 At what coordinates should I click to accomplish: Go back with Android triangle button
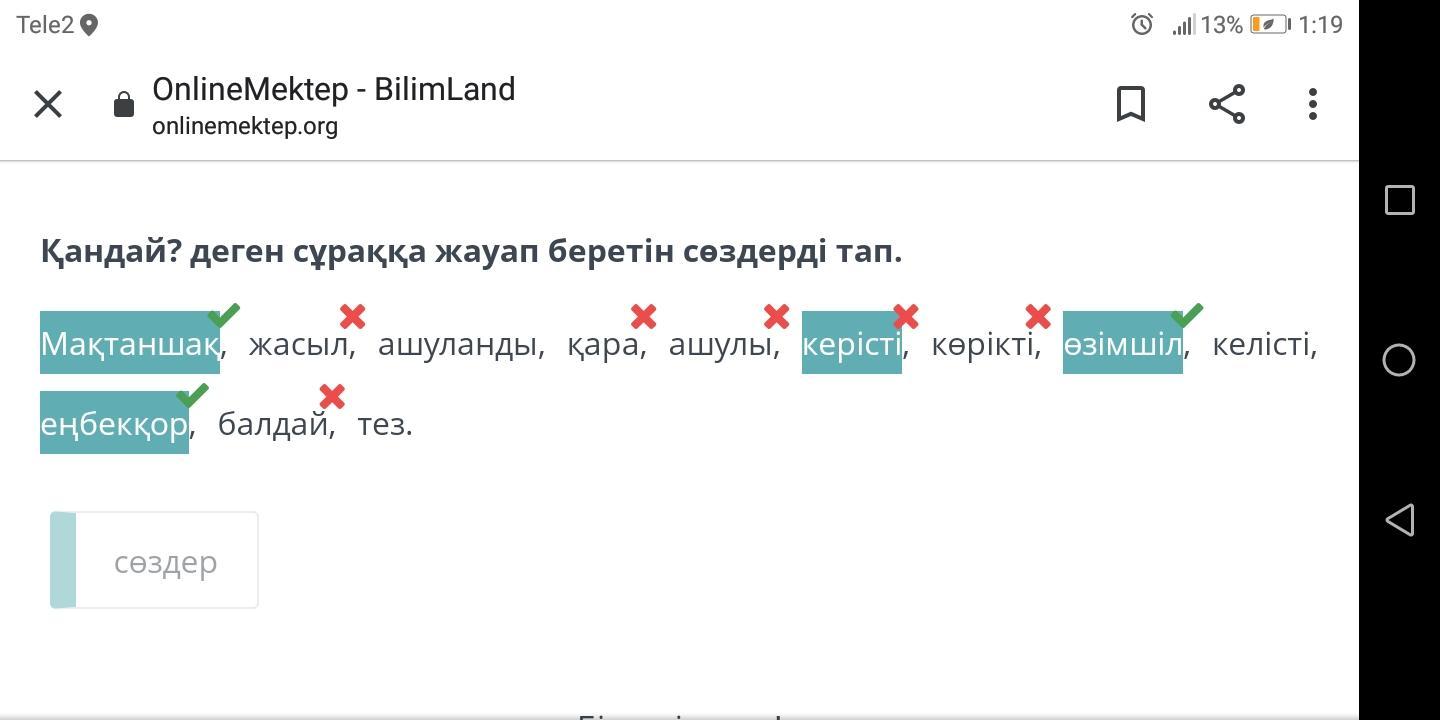click(1399, 520)
